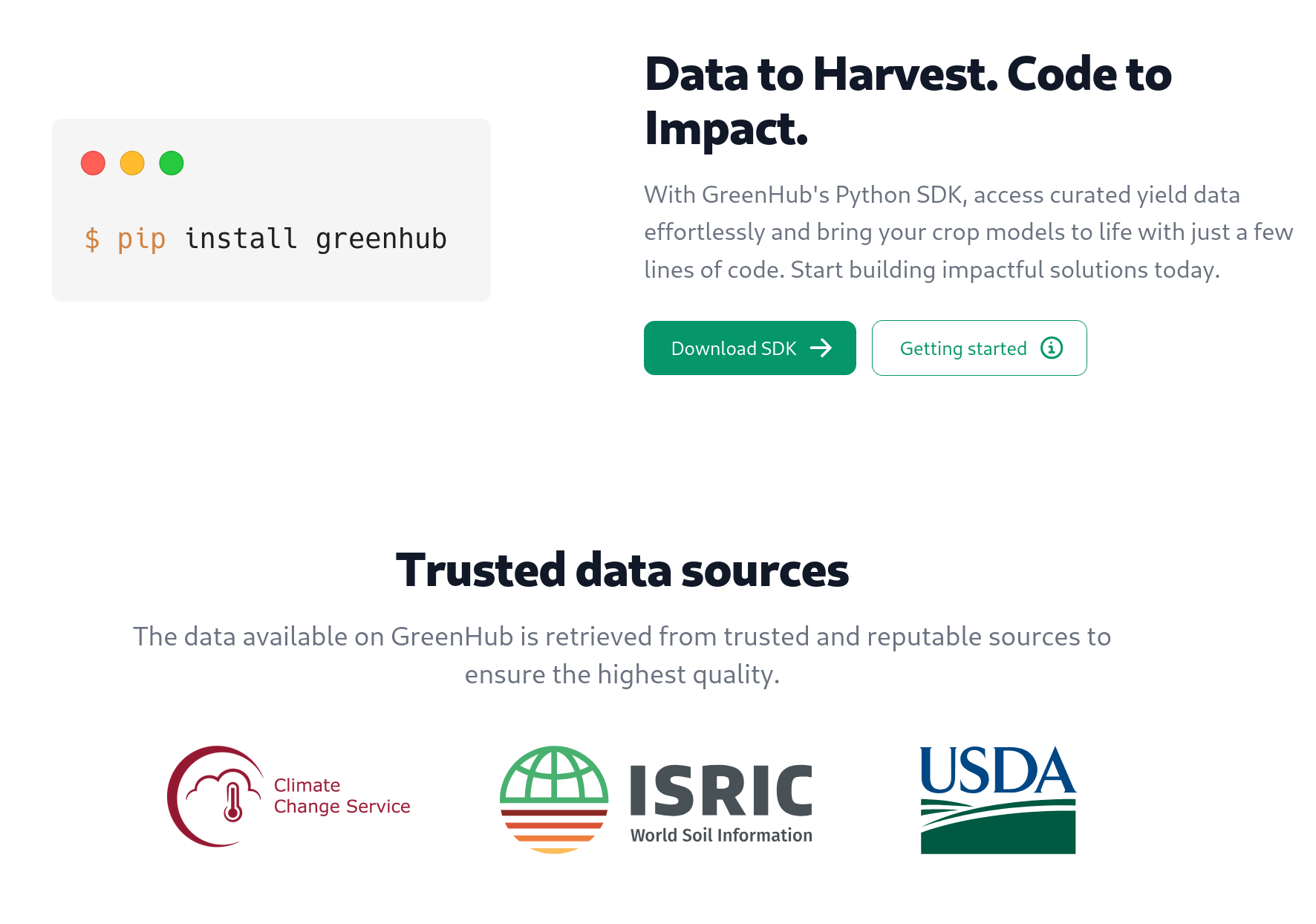Click the ISRIC globe emblem
This screenshot has height=924, width=1316.
554,799
